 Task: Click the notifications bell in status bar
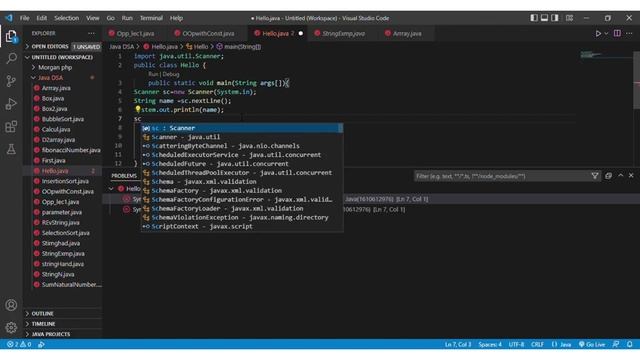[x=629, y=344]
